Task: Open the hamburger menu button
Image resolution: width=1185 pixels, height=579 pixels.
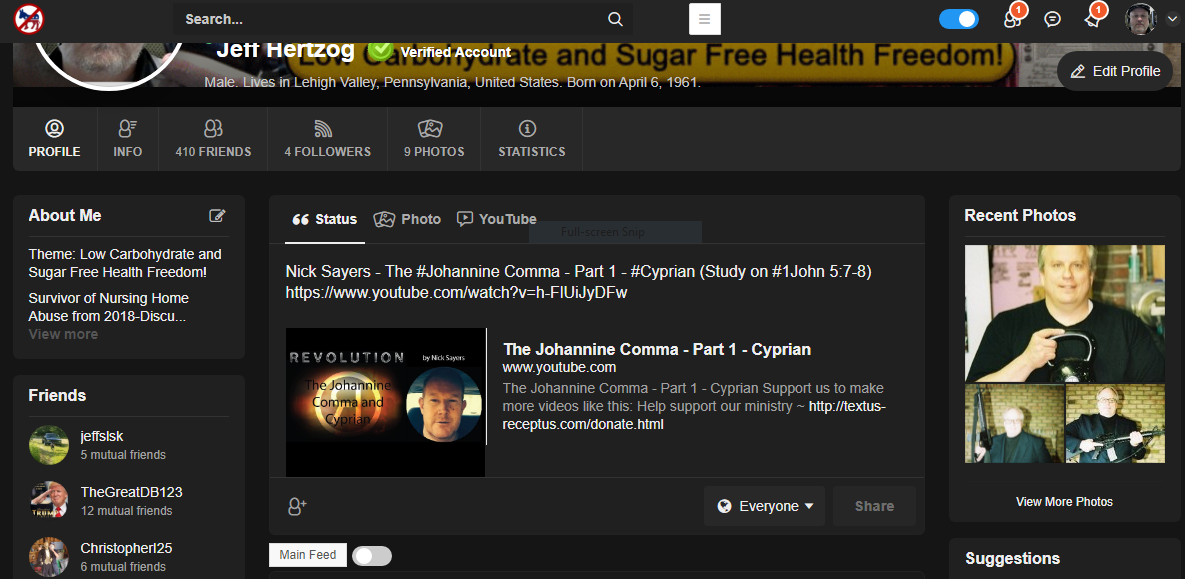Action: pyautogui.click(x=705, y=19)
